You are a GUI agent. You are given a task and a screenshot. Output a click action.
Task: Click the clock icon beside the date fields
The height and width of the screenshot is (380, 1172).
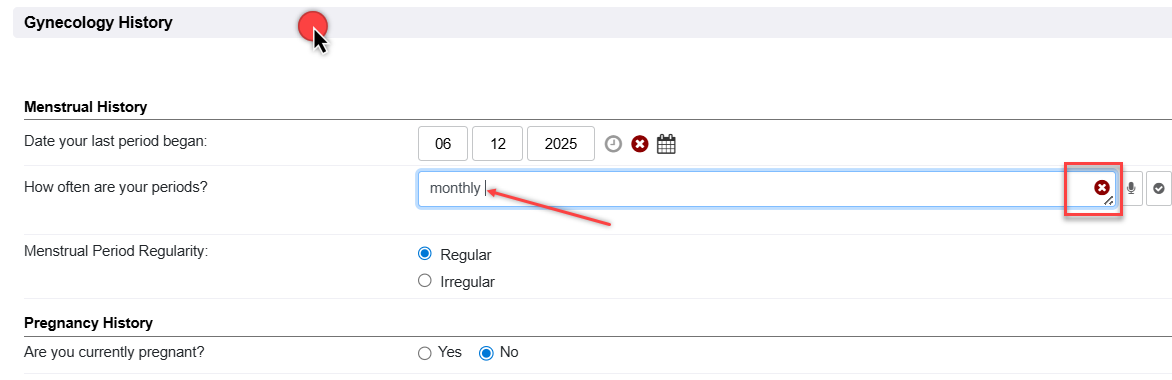613,144
